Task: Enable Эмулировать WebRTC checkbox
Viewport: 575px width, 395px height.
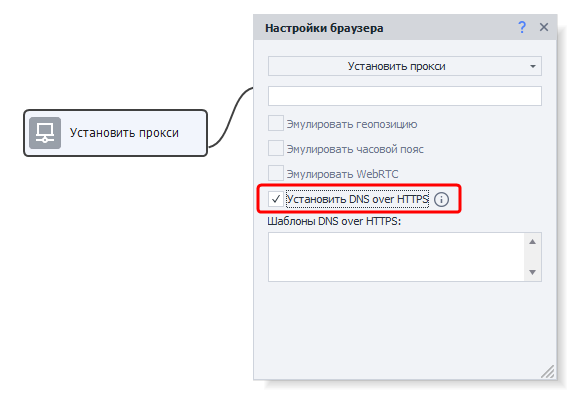Action: click(276, 173)
